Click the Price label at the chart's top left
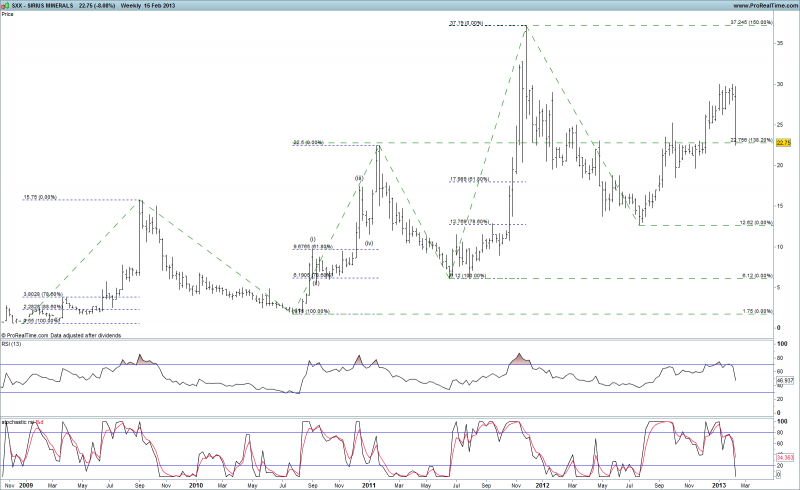800x490 pixels. (8, 14)
